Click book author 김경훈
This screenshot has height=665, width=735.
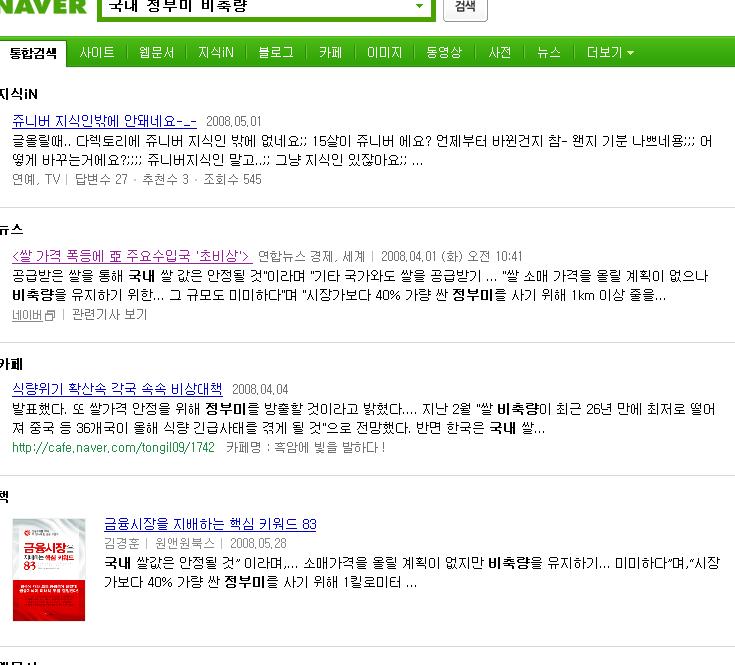(122, 544)
